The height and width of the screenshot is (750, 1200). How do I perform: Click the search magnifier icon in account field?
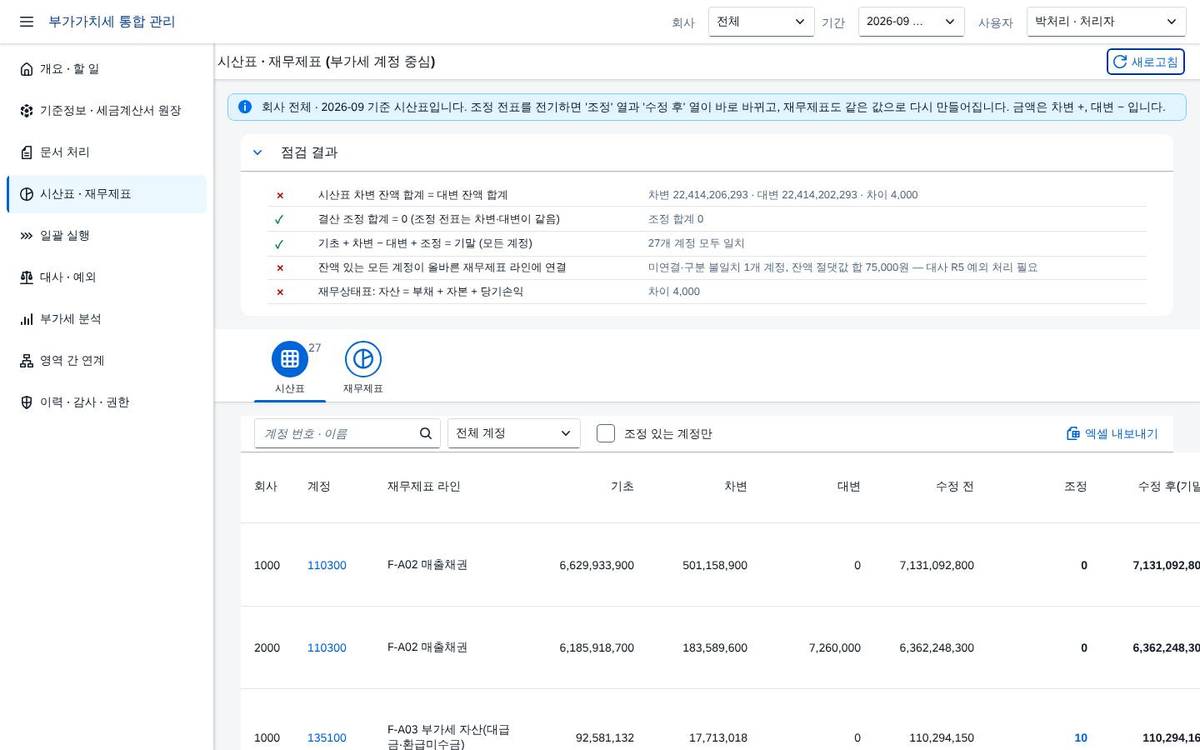(426, 433)
